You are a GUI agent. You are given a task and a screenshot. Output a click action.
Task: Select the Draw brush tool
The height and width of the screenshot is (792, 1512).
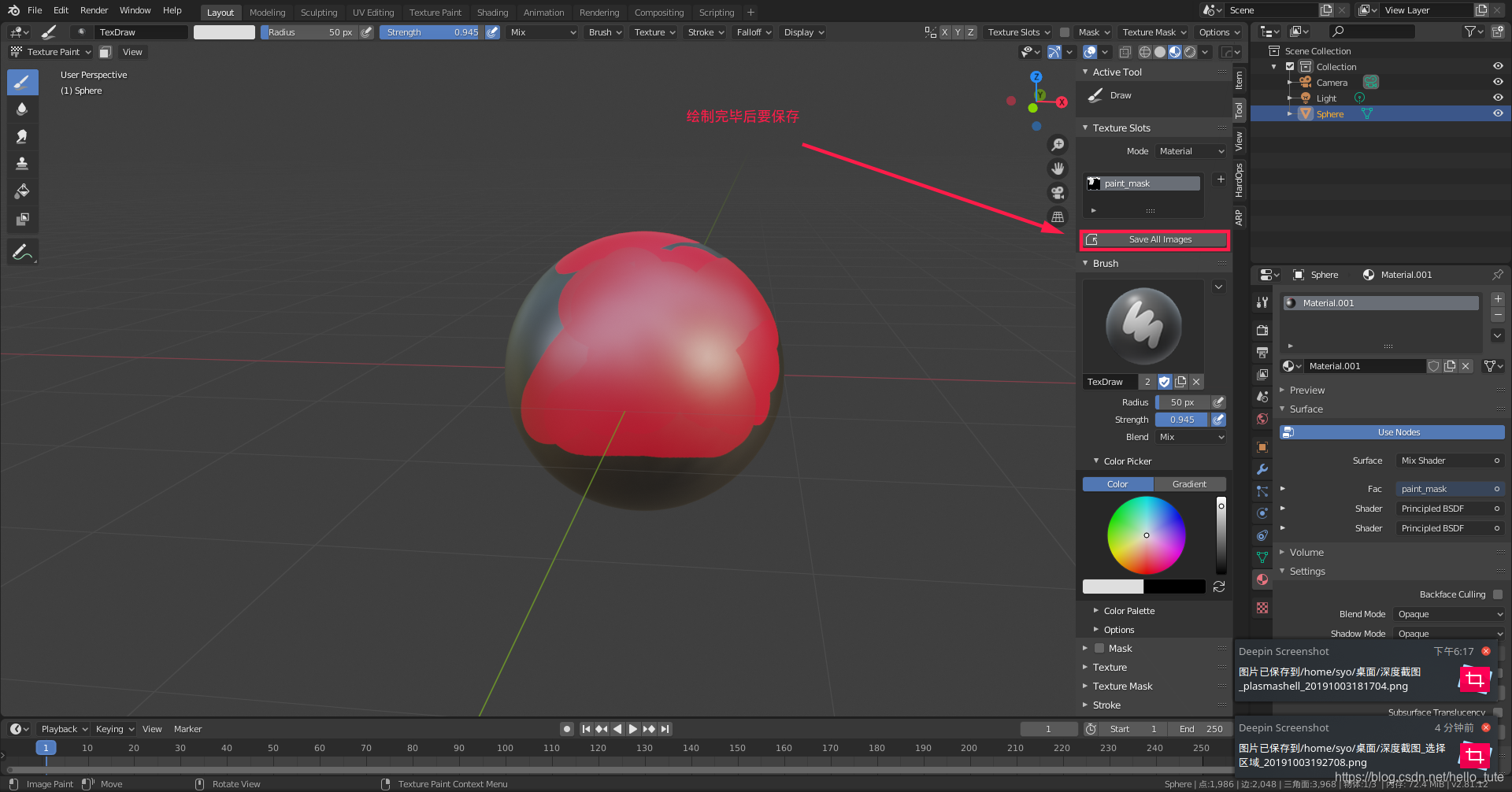pyautogui.click(x=22, y=82)
